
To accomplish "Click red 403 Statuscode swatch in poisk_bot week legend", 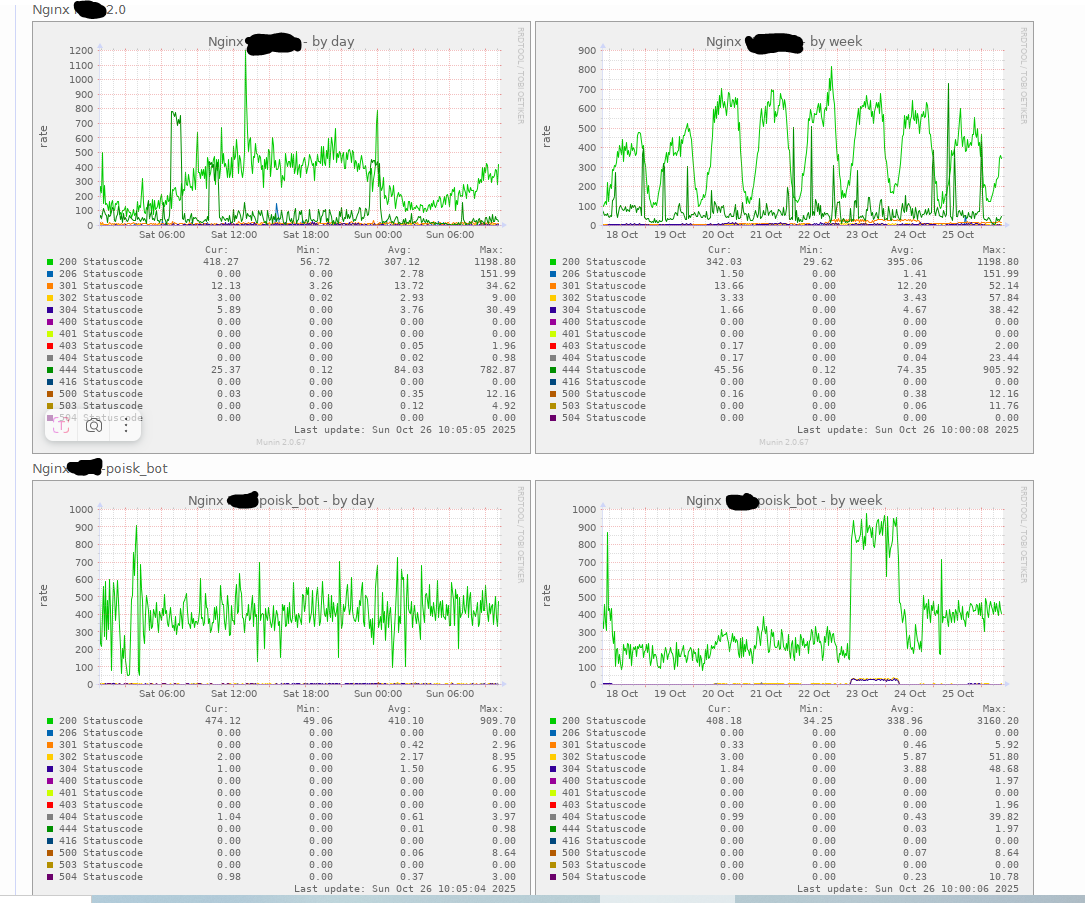I will pos(553,805).
